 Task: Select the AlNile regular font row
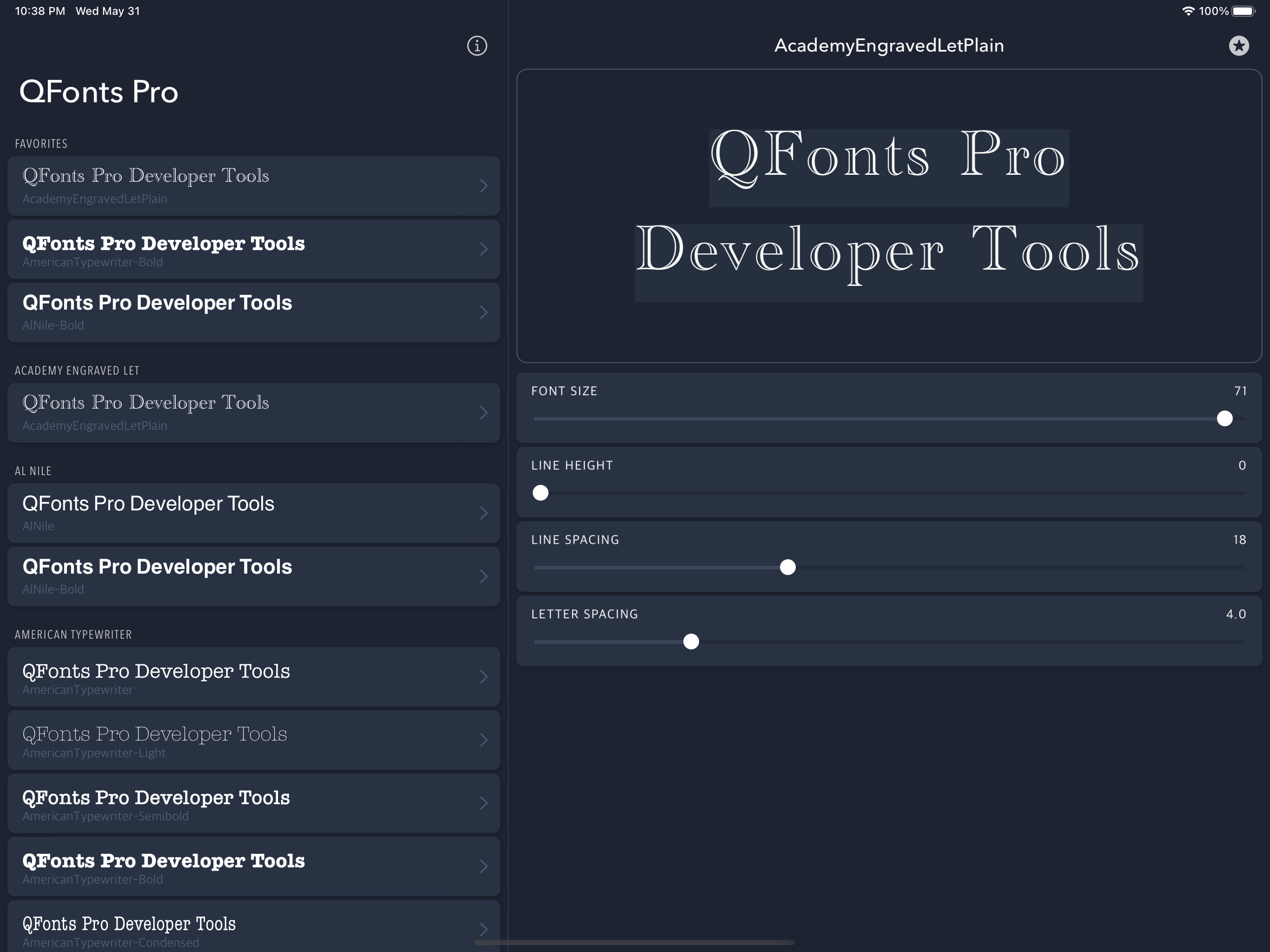[x=254, y=513]
